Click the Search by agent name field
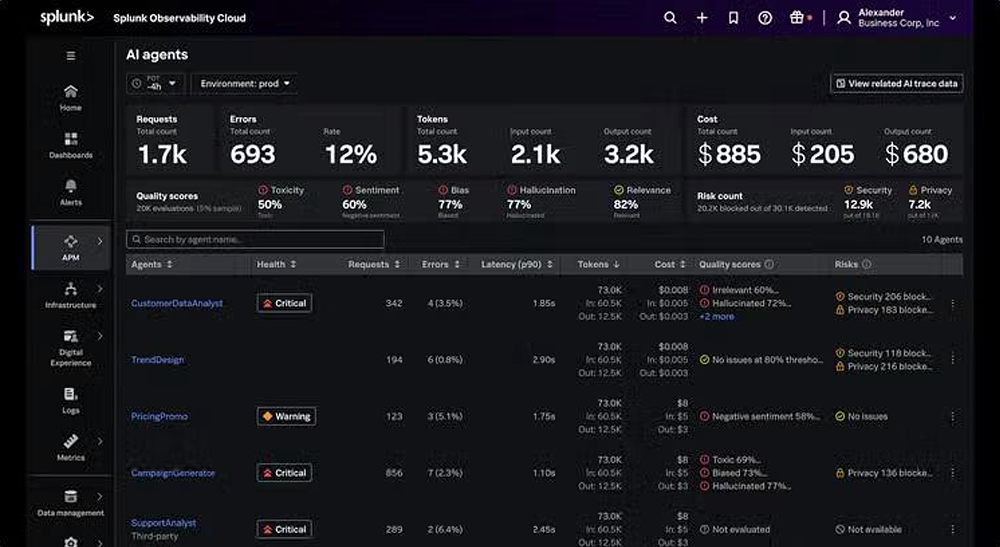The height and width of the screenshot is (547, 1000). (x=255, y=240)
